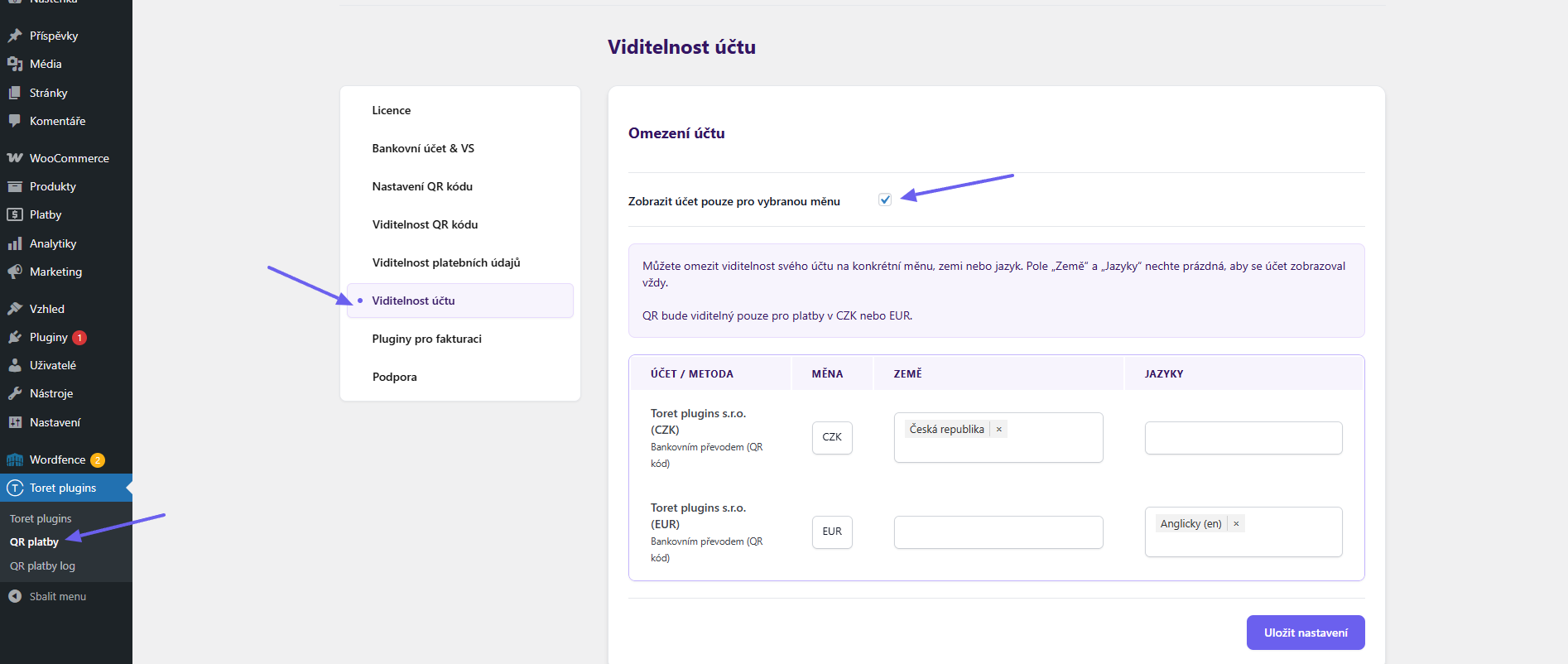This screenshot has width=1568, height=664.
Task: Save settings with Uložit nastavení button
Action: (x=1305, y=633)
